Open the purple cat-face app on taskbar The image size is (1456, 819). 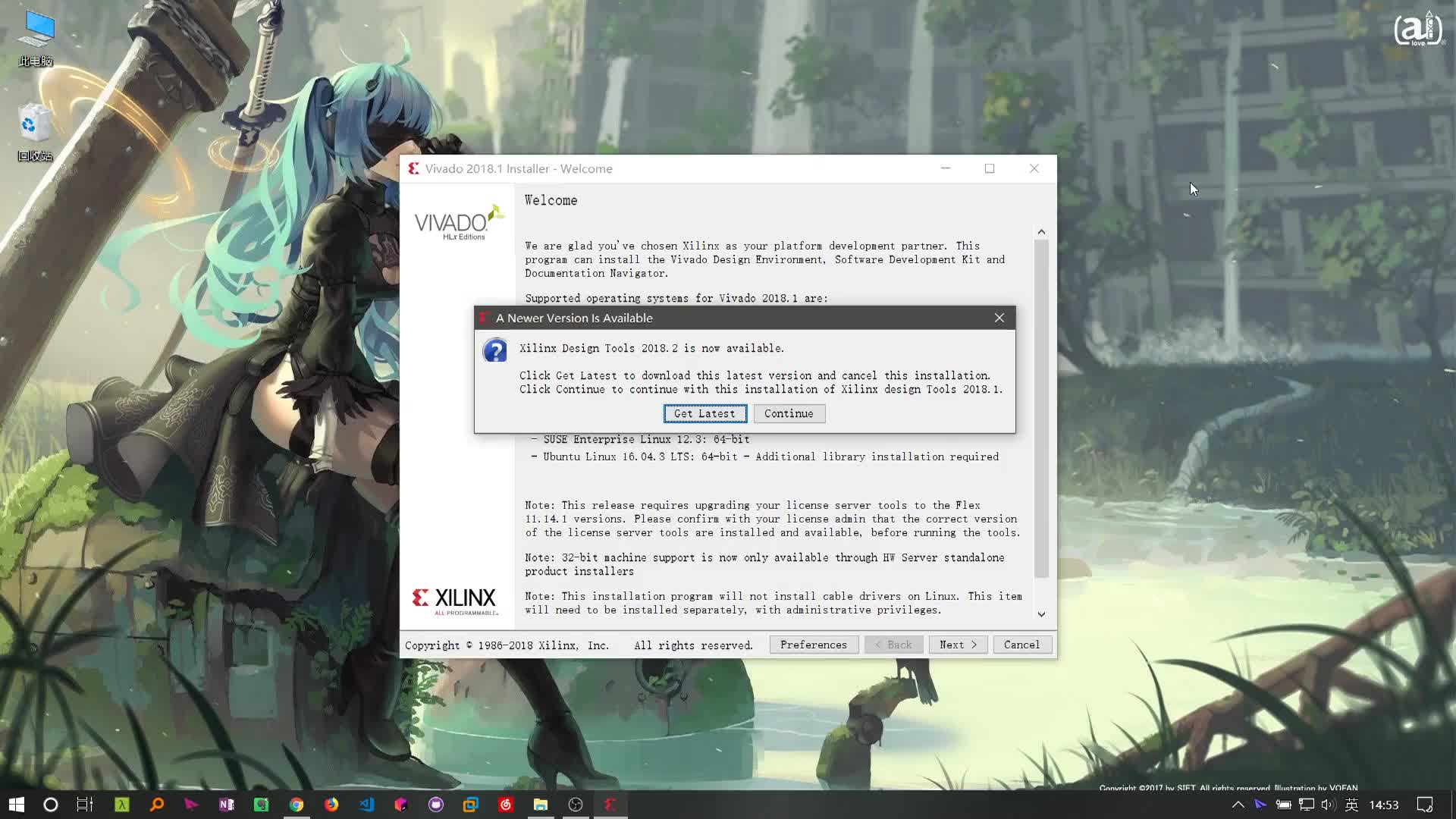[436, 805]
